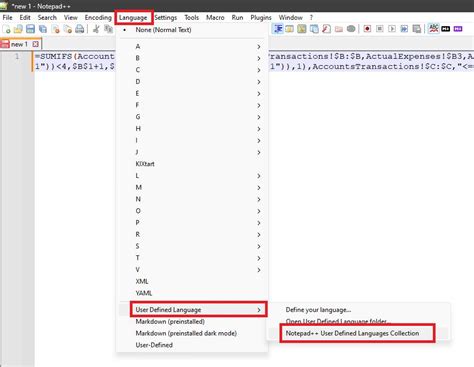Click the Playback macro icon
The height and width of the screenshot is (367, 474).
coord(392,29)
